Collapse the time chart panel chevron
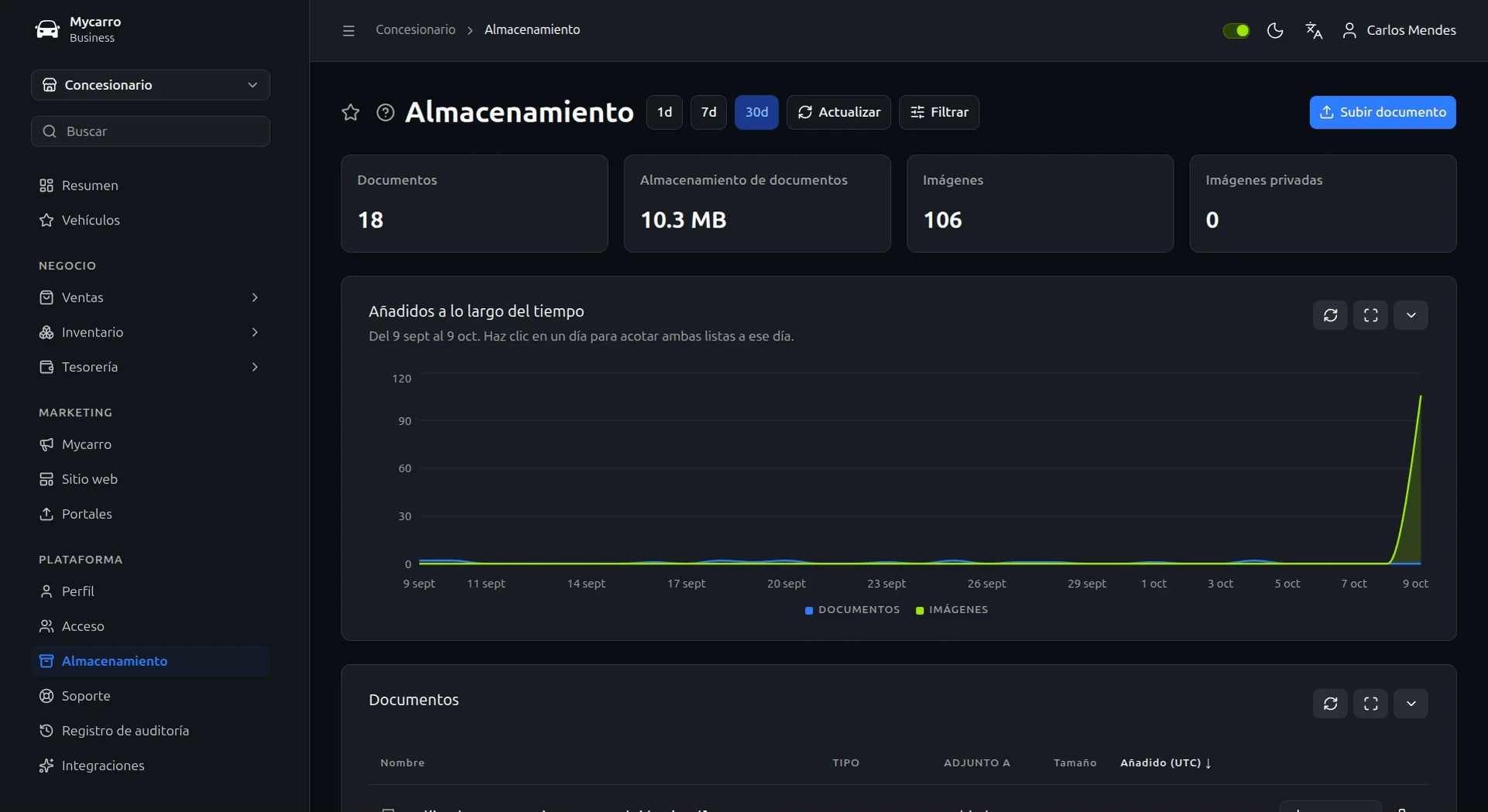Image resolution: width=1488 pixels, height=812 pixels. (1411, 315)
